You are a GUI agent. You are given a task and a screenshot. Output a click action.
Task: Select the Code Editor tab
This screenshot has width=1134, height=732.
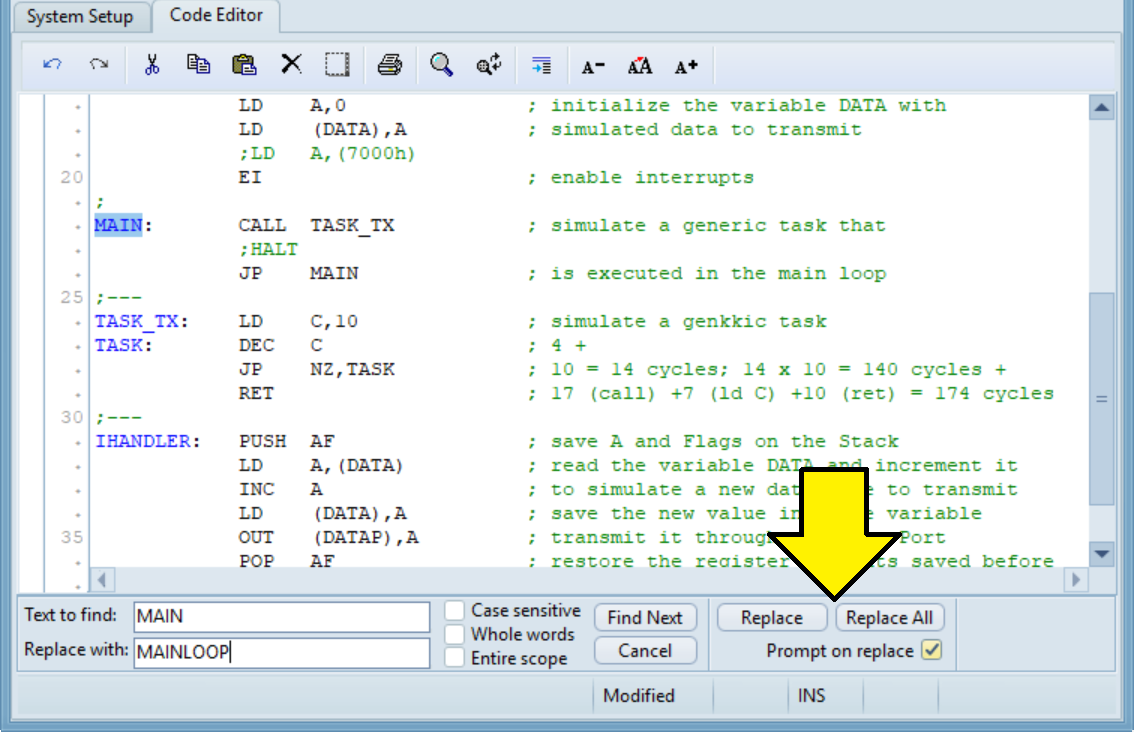[x=216, y=15]
